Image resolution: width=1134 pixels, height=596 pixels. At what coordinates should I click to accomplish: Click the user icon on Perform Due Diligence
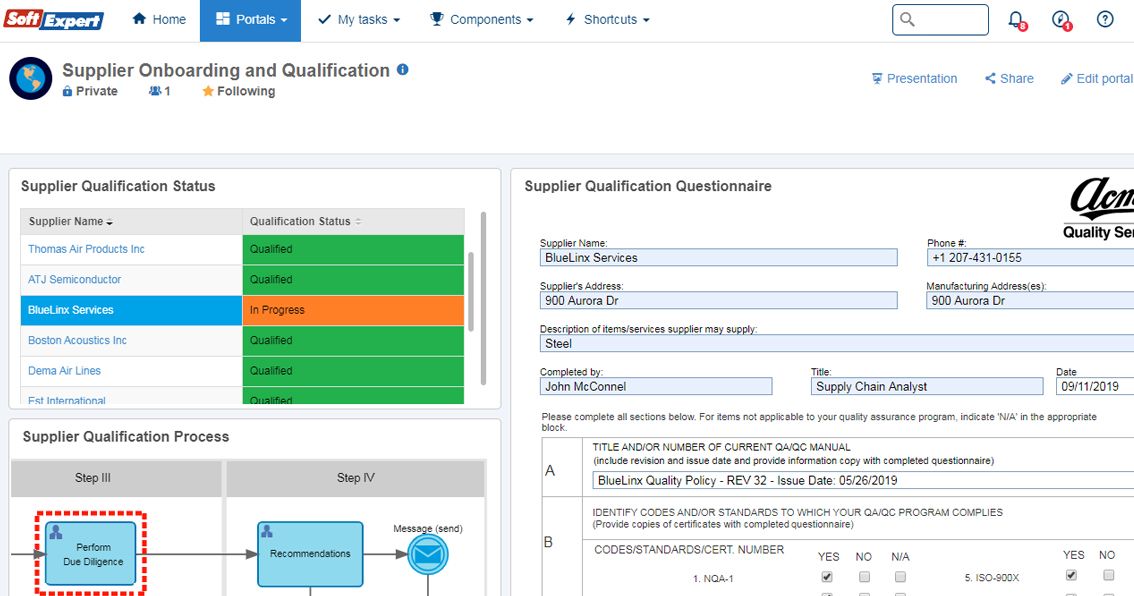[56, 532]
